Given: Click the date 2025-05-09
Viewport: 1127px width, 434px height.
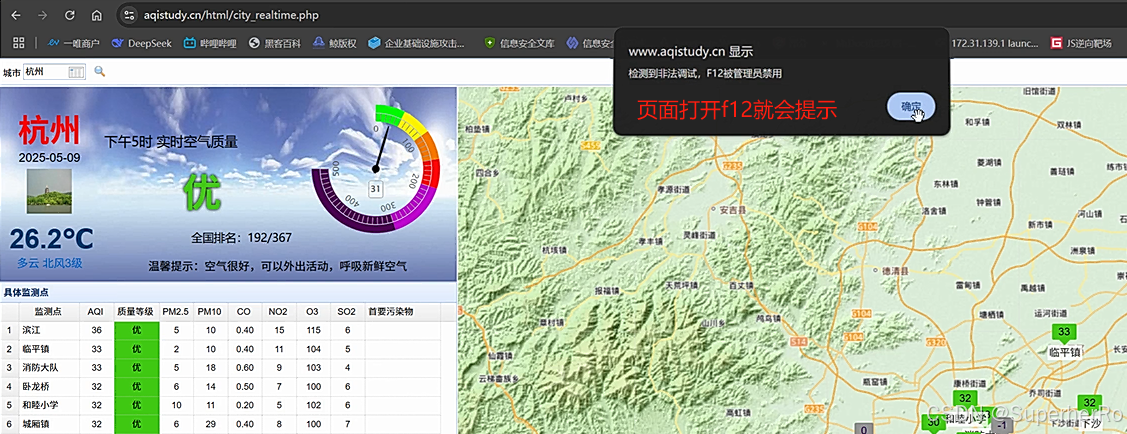Looking at the screenshot, I should point(50,157).
